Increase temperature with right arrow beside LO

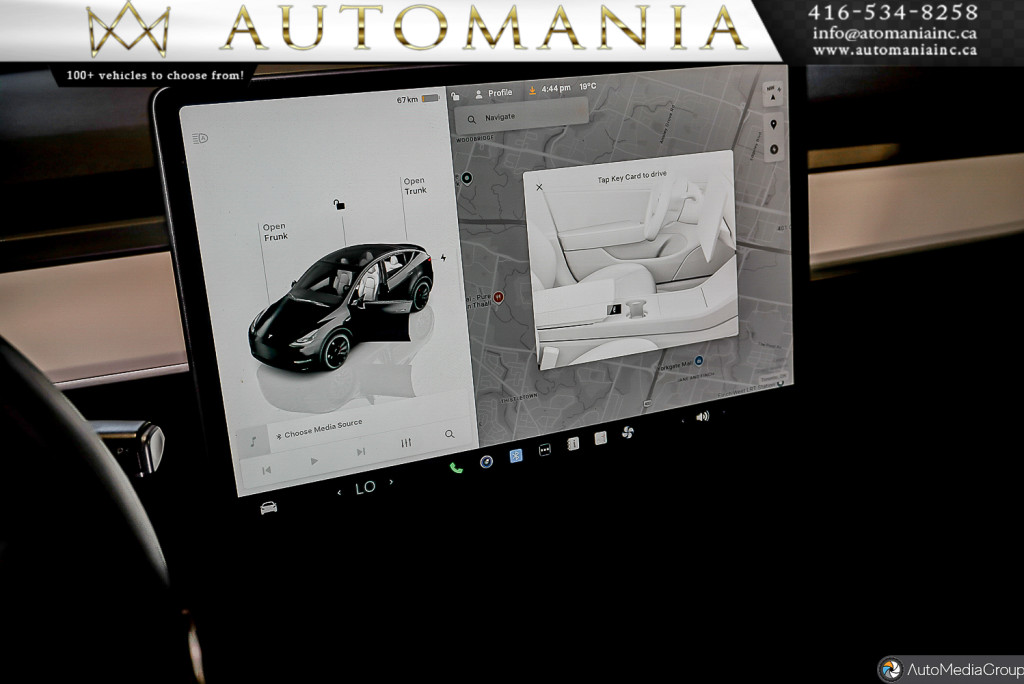tap(391, 482)
